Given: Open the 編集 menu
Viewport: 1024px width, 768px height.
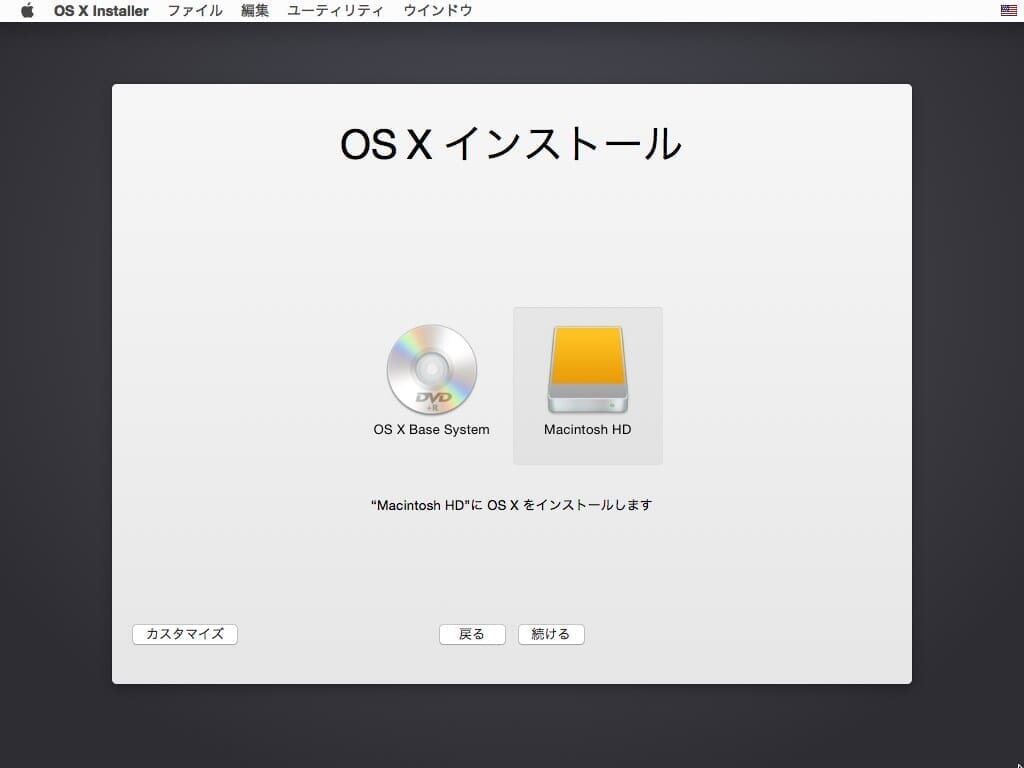Looking at the screenshot, I should coord(255,11).
